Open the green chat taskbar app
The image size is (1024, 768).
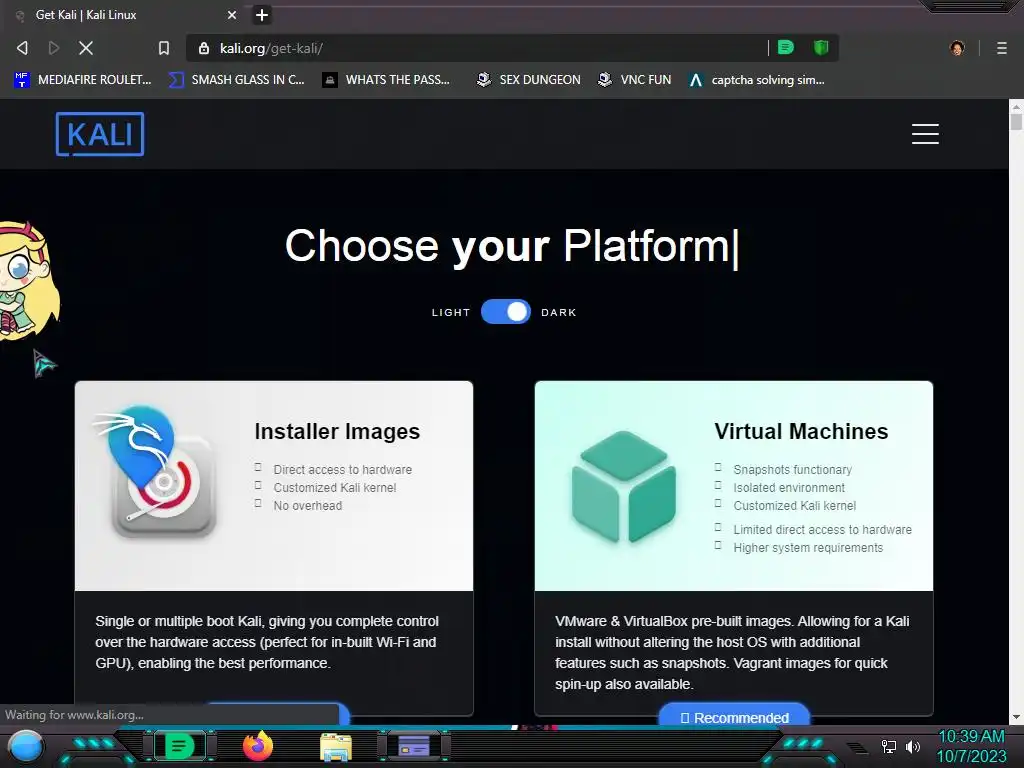point(178,746)
